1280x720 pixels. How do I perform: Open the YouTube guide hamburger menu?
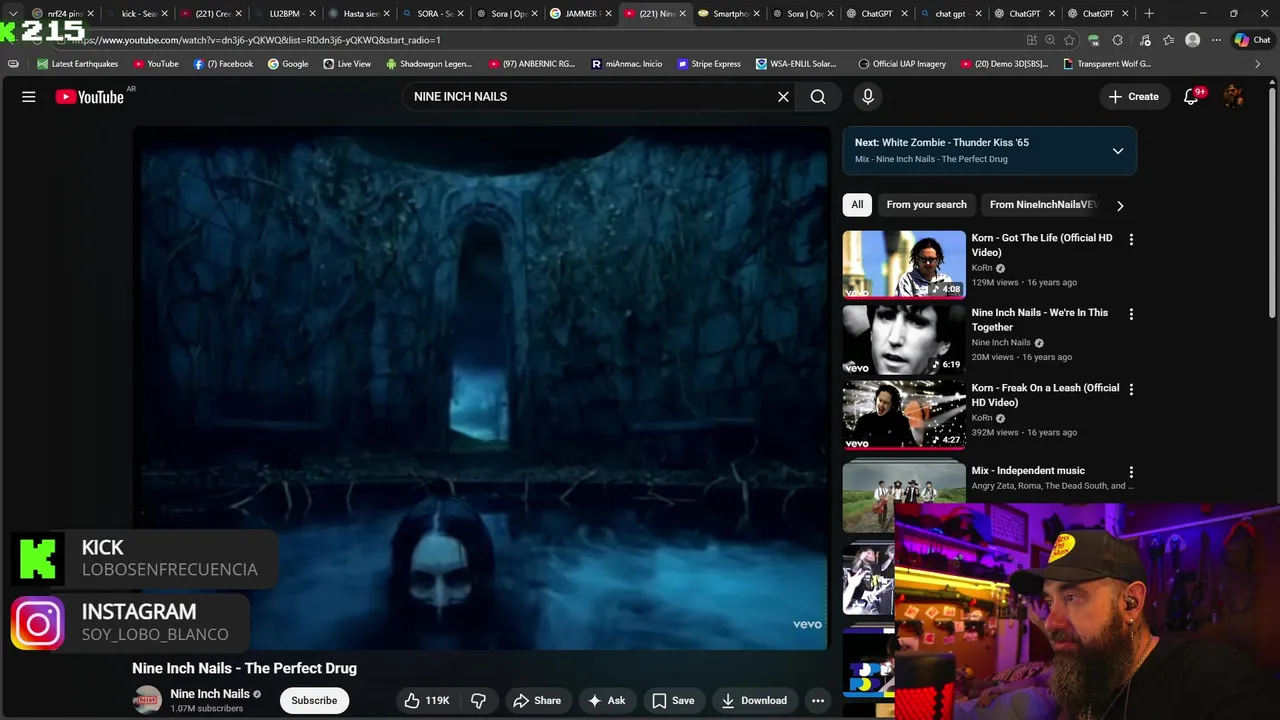click(29, 97)
